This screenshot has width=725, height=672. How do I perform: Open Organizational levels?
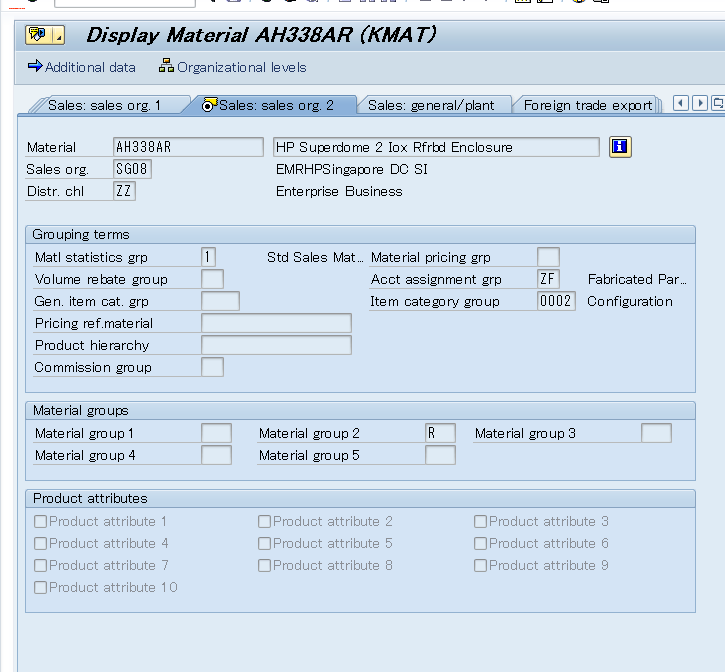coord(232,68)
